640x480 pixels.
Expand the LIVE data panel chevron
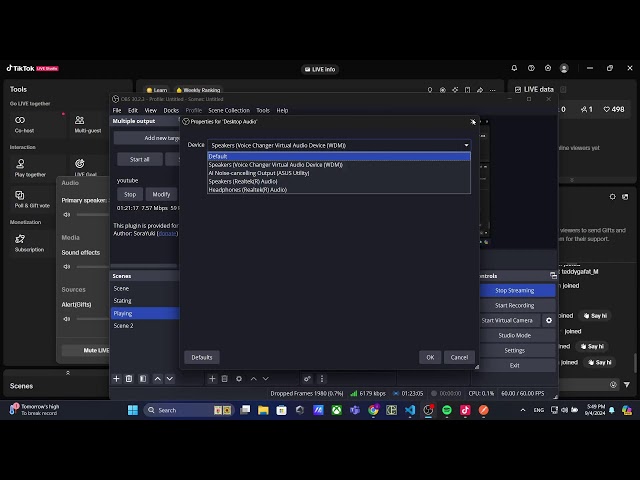click(x=572, y=180)
